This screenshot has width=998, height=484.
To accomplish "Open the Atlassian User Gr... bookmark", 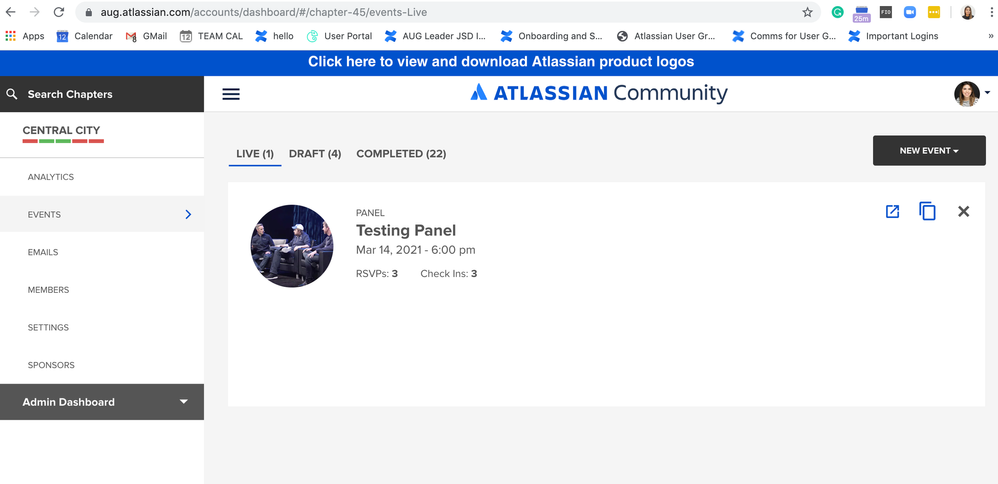I will (x=666, y=36).
